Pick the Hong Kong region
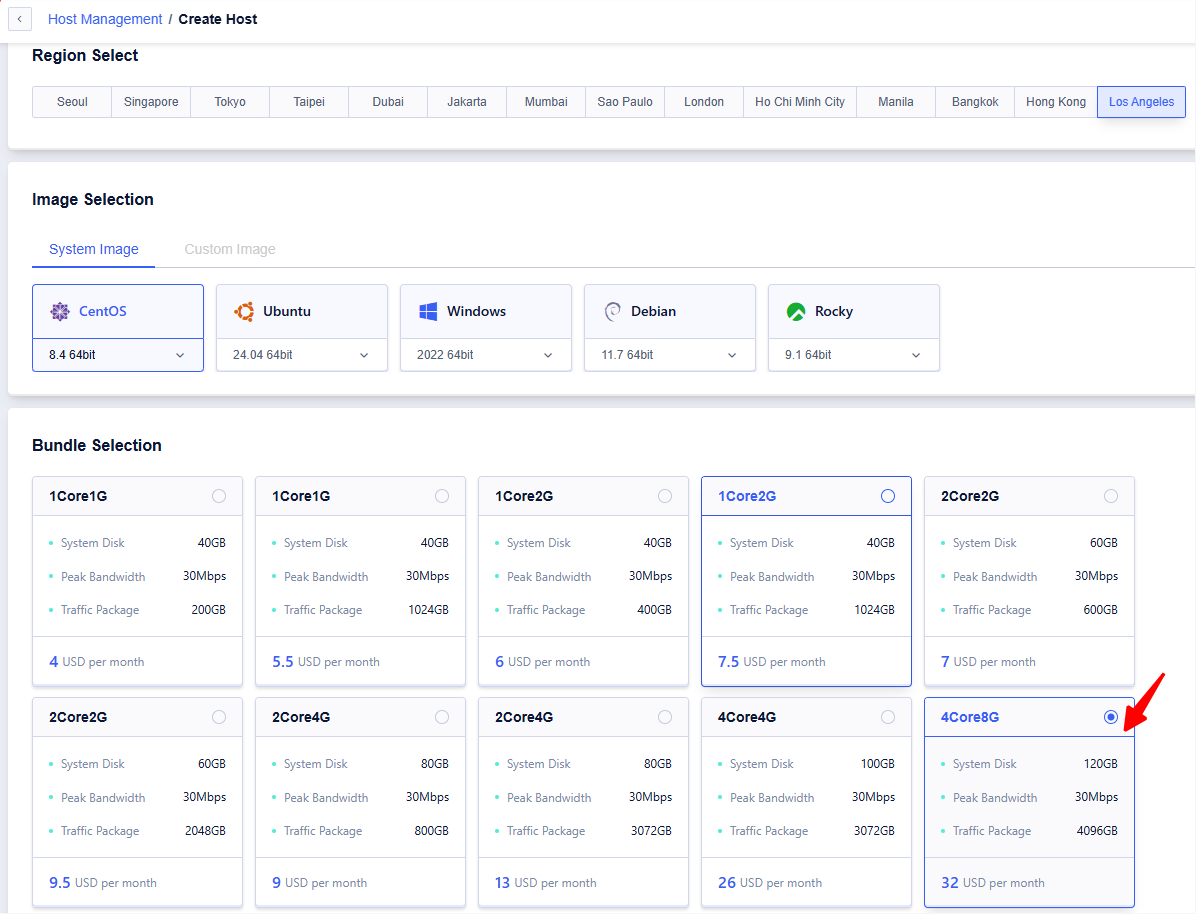Viewport: 1196px width, 914px height. [1056, 102]
